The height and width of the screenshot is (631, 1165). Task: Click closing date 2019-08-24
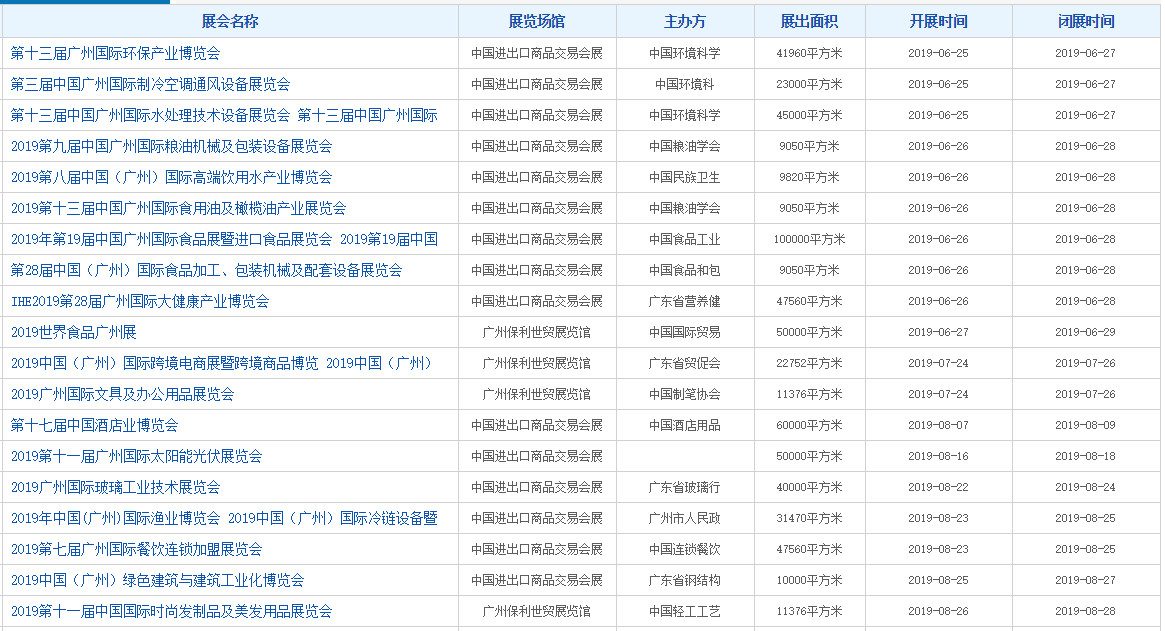1086,488
